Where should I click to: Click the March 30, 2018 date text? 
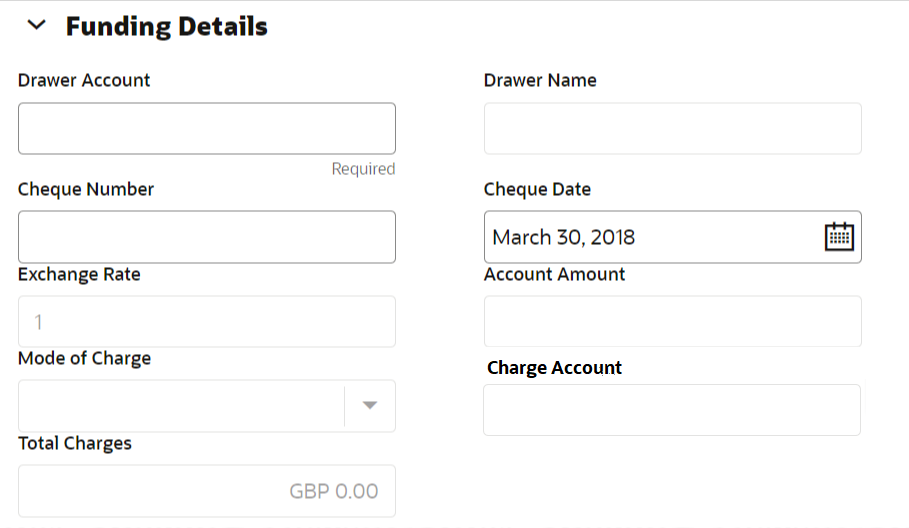564,237
